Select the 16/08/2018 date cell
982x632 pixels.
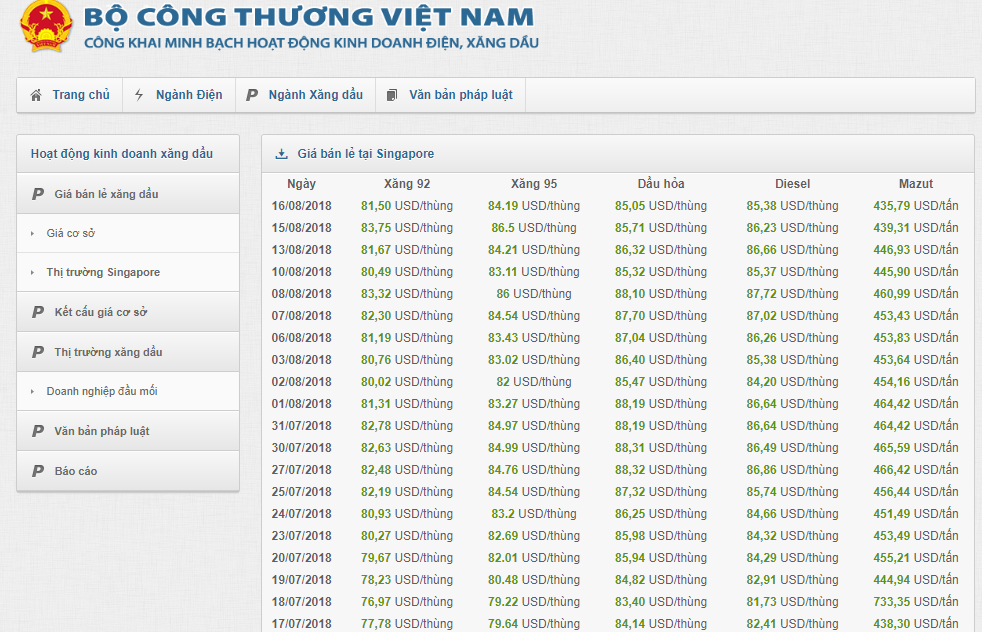point(301,206)
